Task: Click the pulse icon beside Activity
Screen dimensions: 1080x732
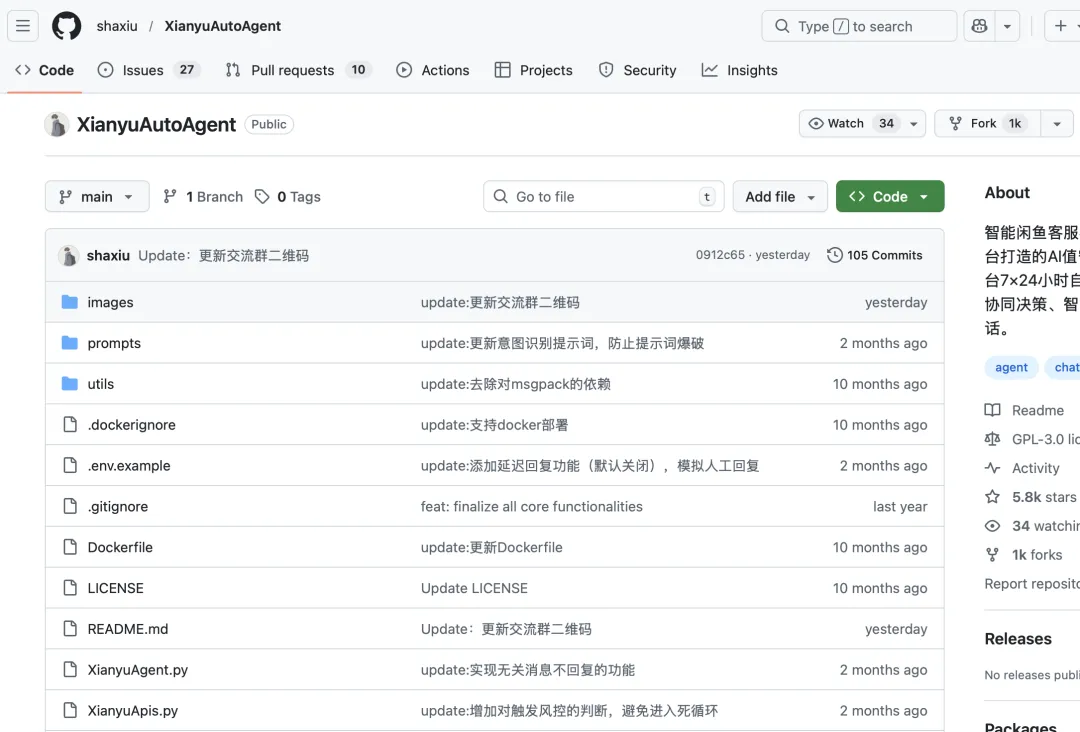Action: 992,468
